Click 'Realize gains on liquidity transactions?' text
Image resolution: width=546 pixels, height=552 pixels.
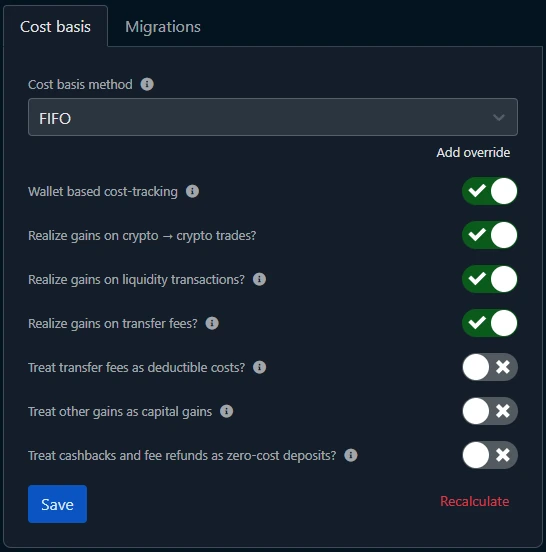click(x=136, y=280)
